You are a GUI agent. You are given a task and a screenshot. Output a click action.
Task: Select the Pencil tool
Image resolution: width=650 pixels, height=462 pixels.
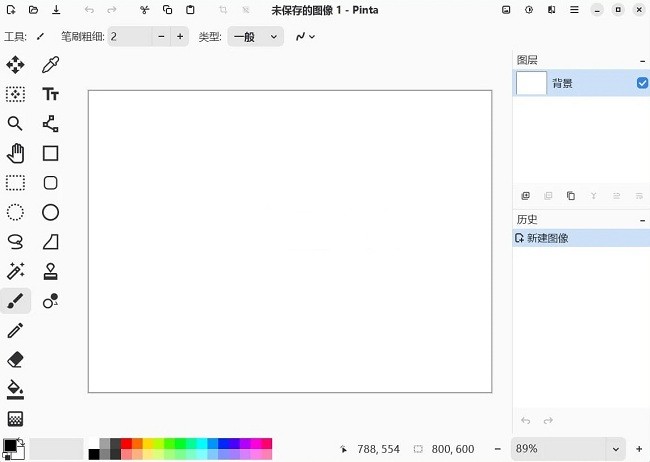pyautogui.click(x=15, y=331)
